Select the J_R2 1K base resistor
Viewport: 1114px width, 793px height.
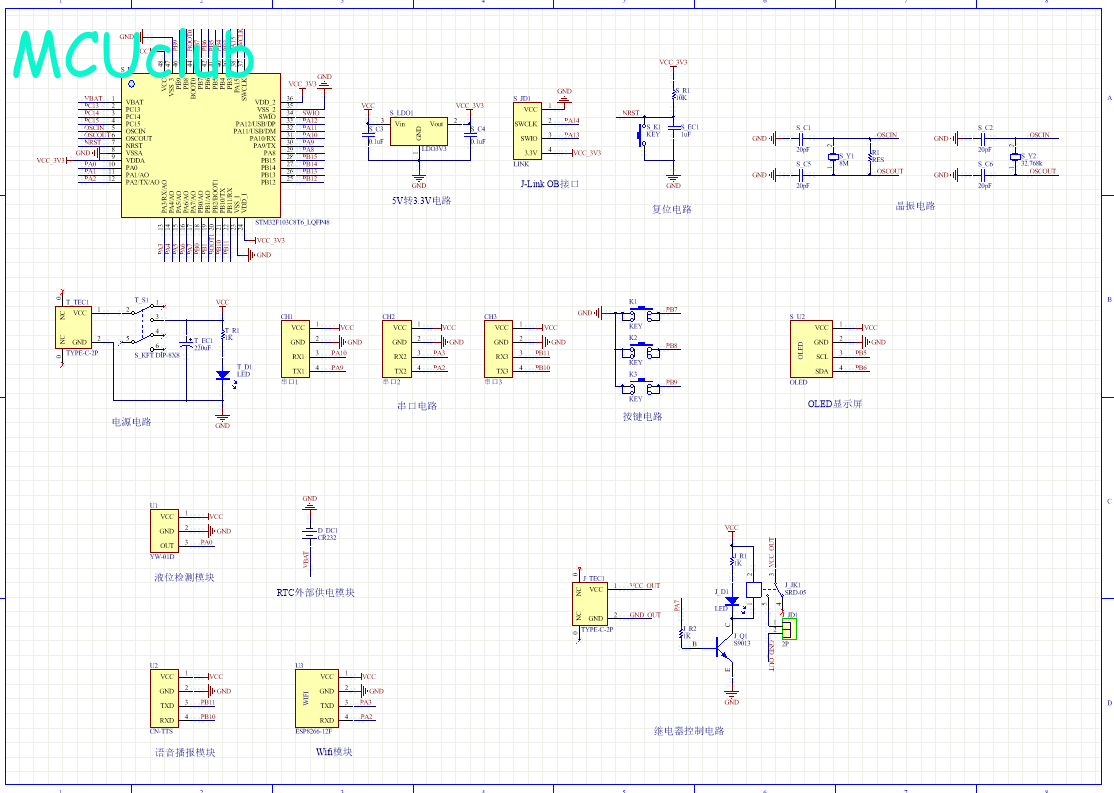click(x=683, y=632)
